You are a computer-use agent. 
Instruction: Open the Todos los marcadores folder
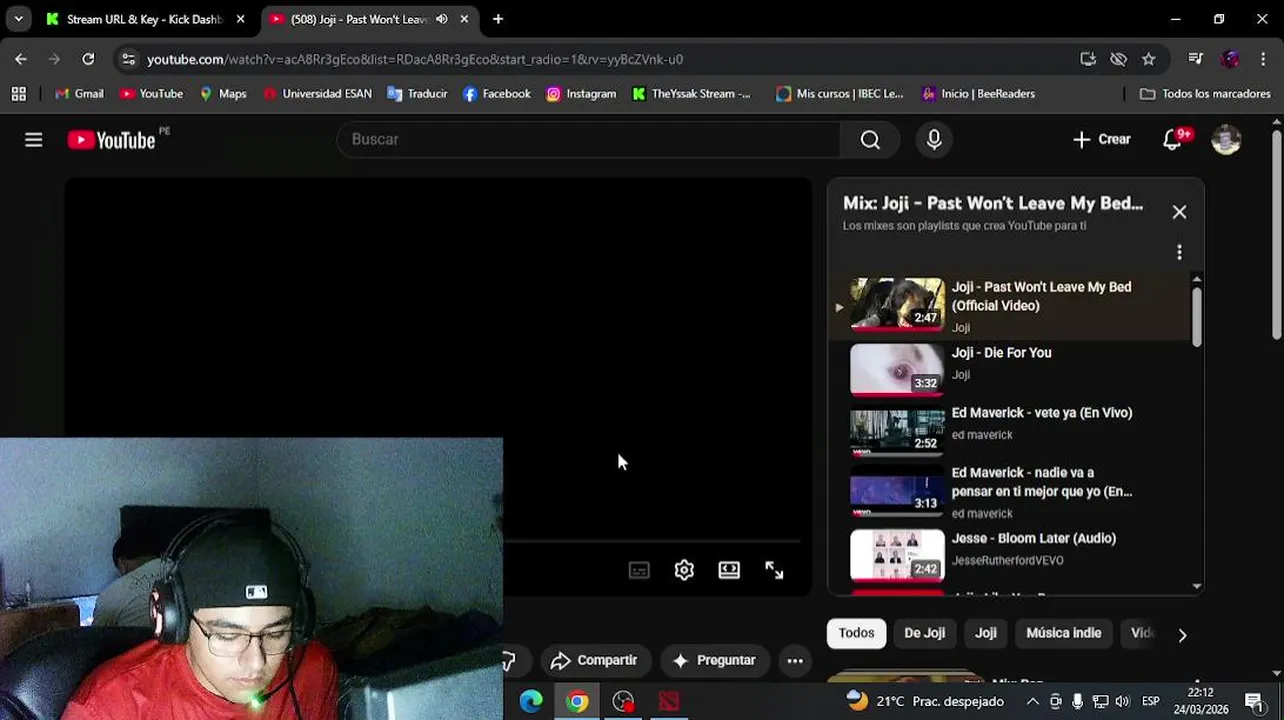1205,94
